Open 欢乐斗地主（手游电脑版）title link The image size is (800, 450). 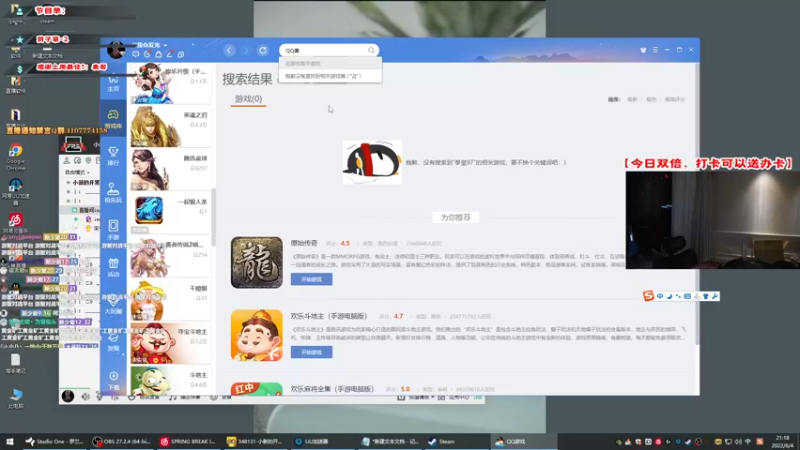coord(329,316)
